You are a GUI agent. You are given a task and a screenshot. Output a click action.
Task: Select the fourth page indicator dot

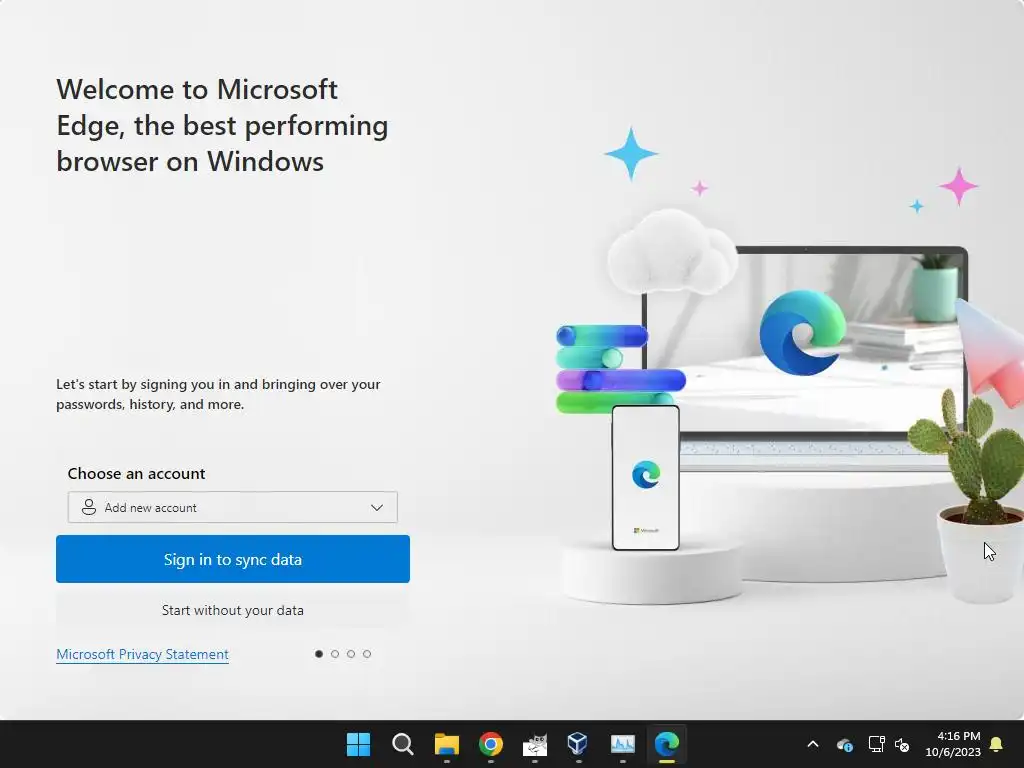click(367, 654)
